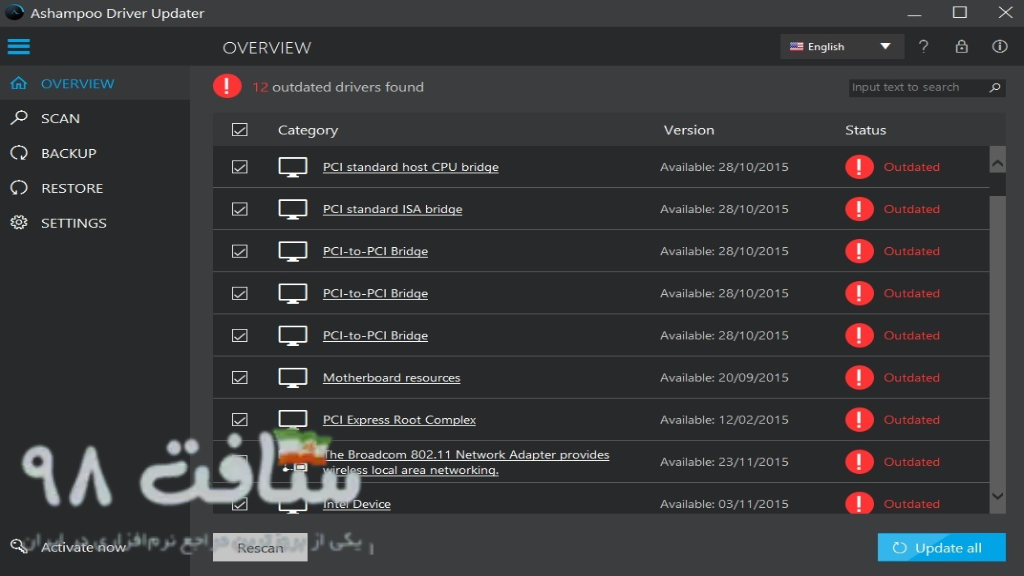This screenshot has width=1024, height=576.
Task: Click version date Available: 20/09/2015
Action: pyautogui.click(x=724, y=377)
